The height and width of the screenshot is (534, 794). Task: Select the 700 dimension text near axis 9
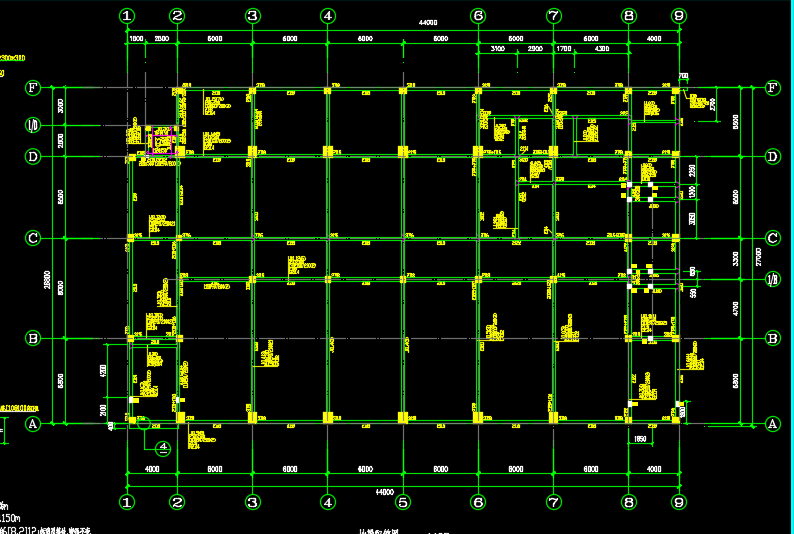(x=684, y=76)
